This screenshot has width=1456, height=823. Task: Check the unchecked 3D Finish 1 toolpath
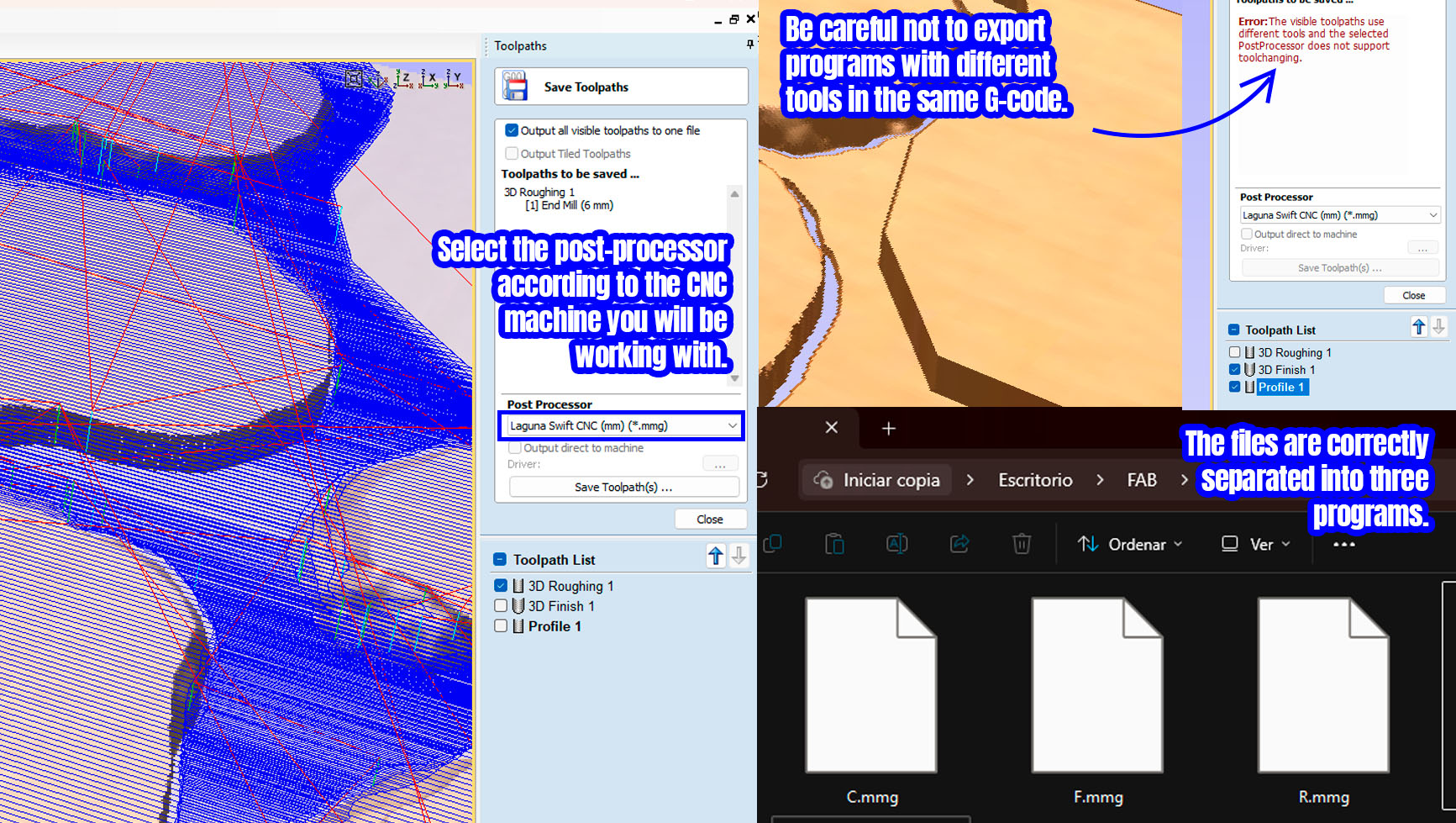tap(501, 606)
